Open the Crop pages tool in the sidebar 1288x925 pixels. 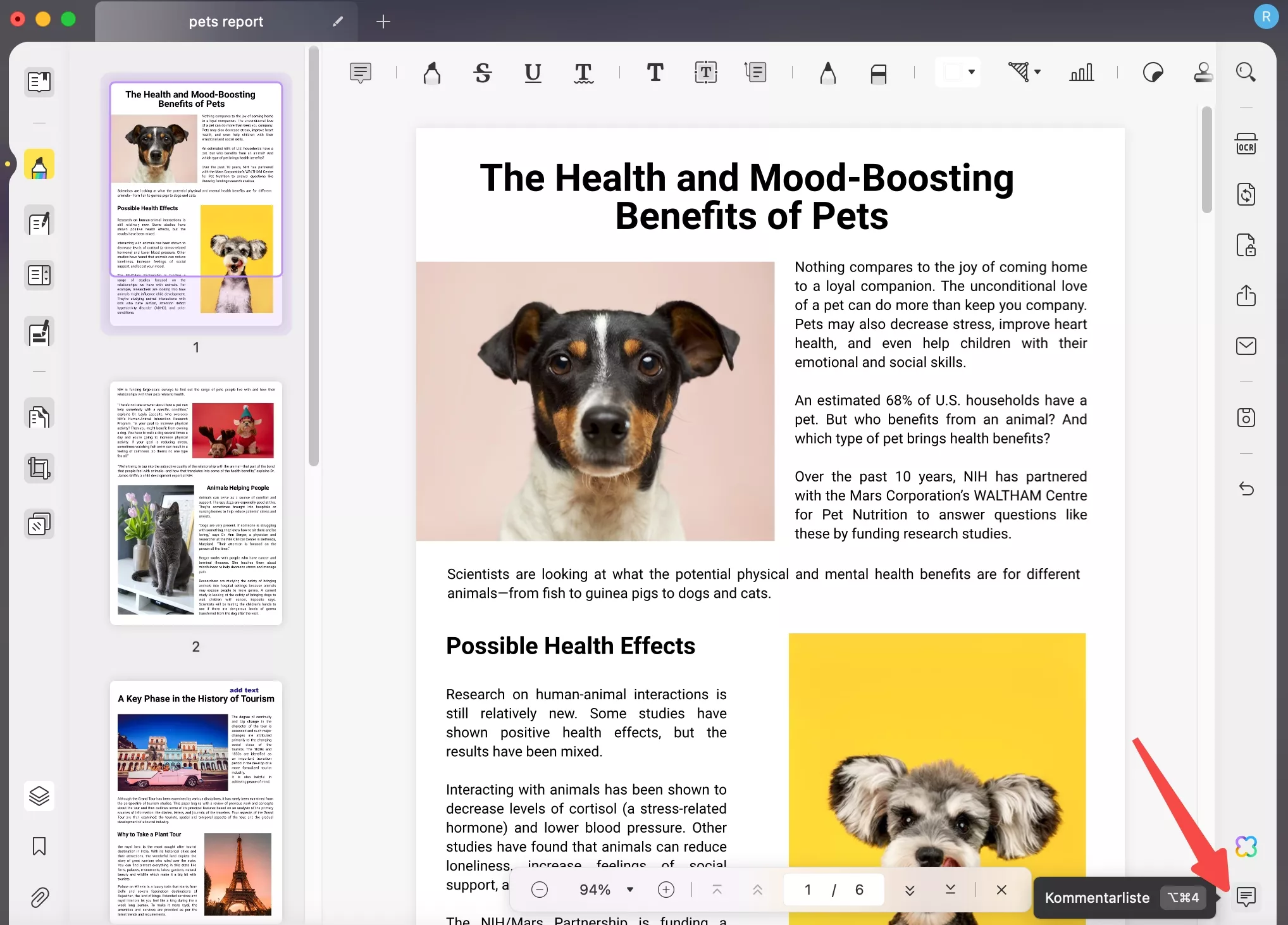pyautogui.click(x=39, y=469)
